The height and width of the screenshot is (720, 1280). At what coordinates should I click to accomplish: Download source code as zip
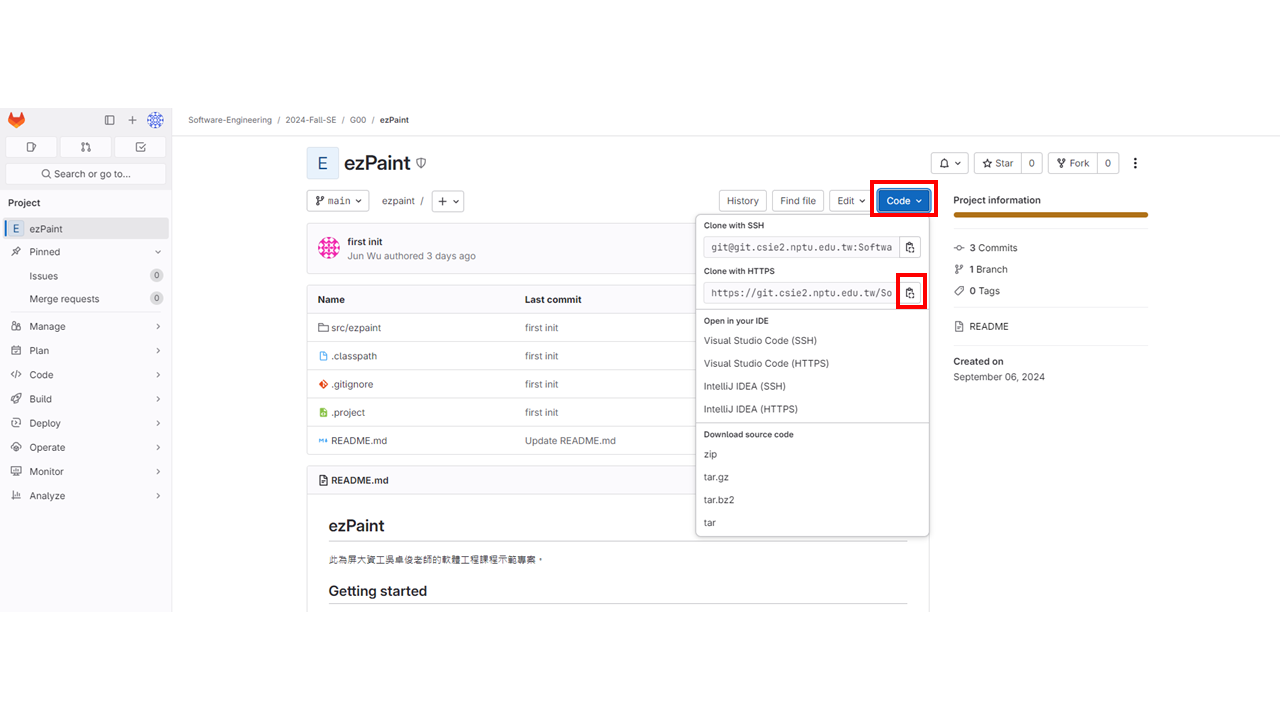pyautogui.click(x=710, y=454)
